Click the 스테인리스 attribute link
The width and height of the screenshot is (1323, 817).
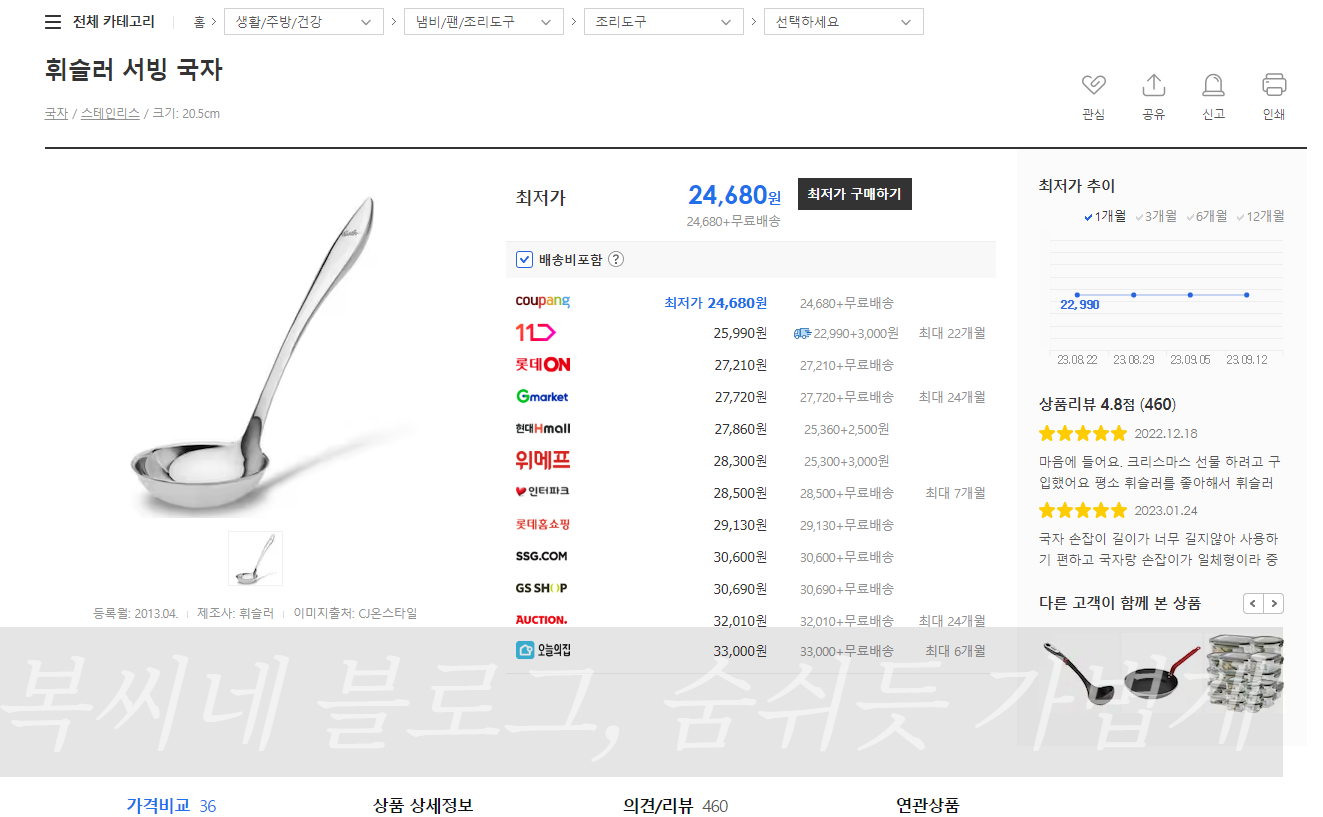(110, 114)
